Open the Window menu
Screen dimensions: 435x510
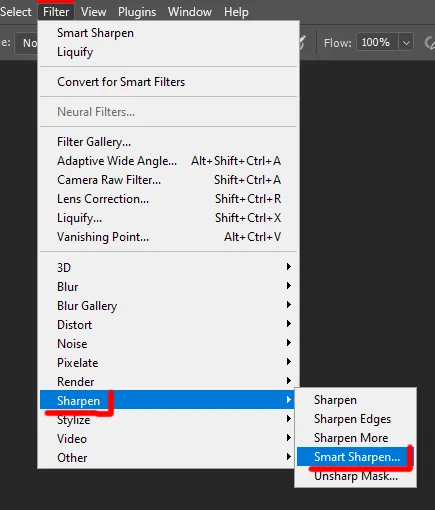(190, 12)
